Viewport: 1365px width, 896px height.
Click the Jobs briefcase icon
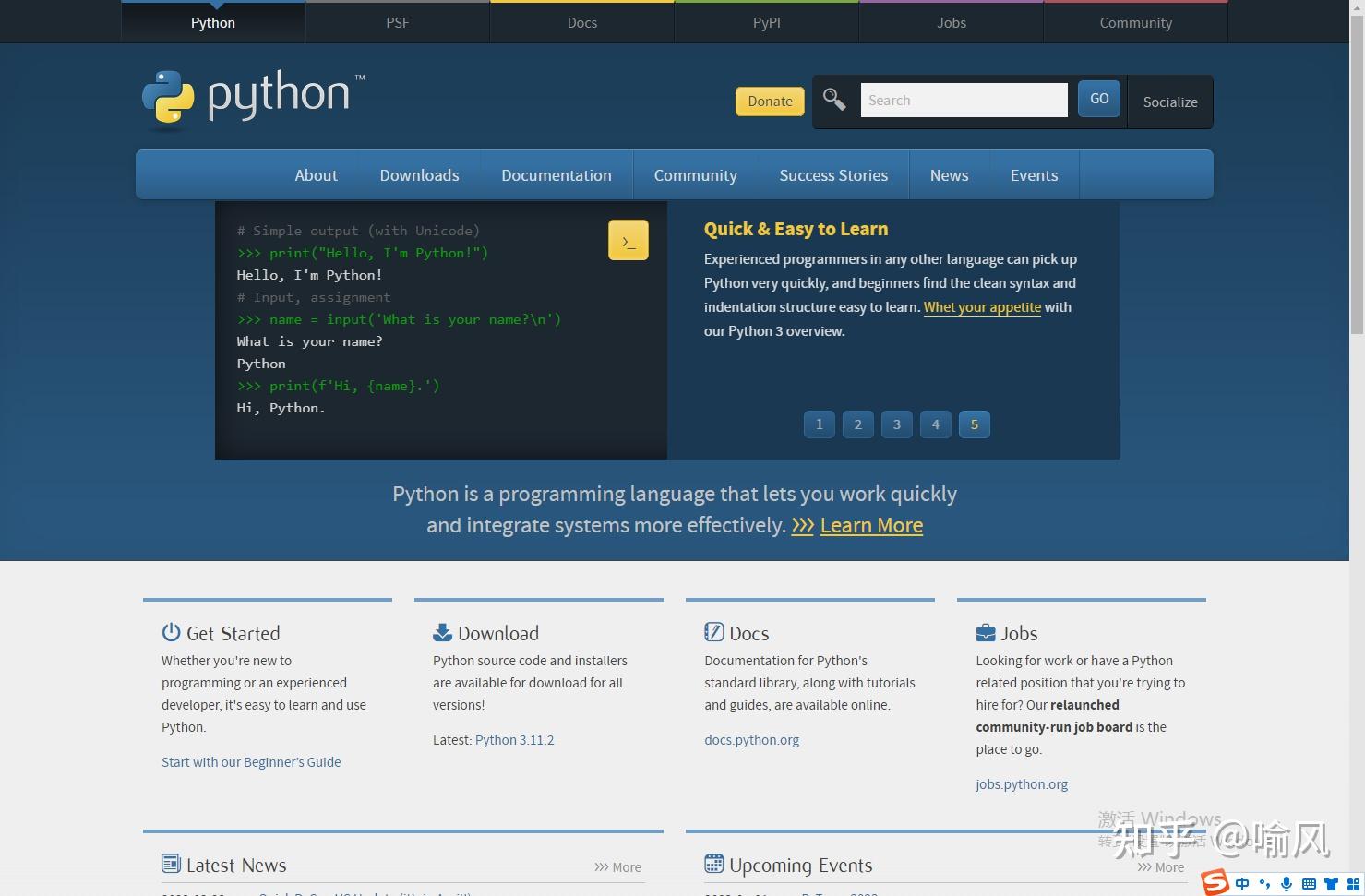click(986, 632)
